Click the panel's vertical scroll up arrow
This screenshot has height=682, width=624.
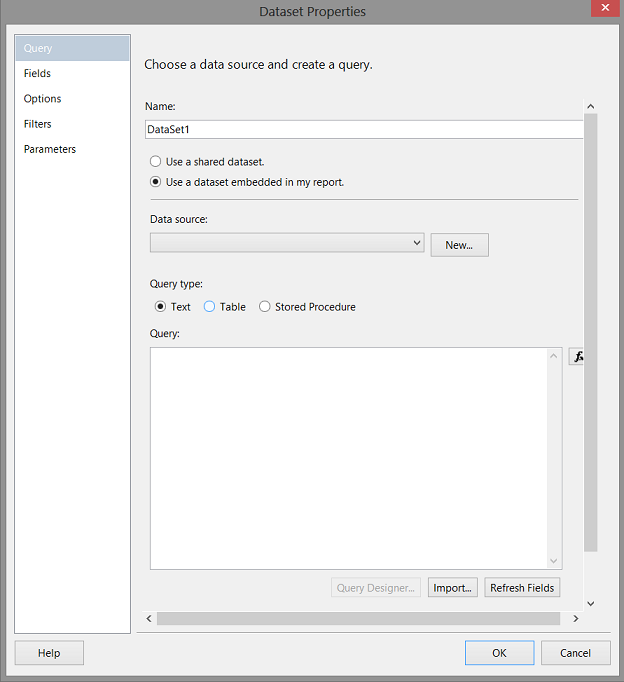click(591, 107)
